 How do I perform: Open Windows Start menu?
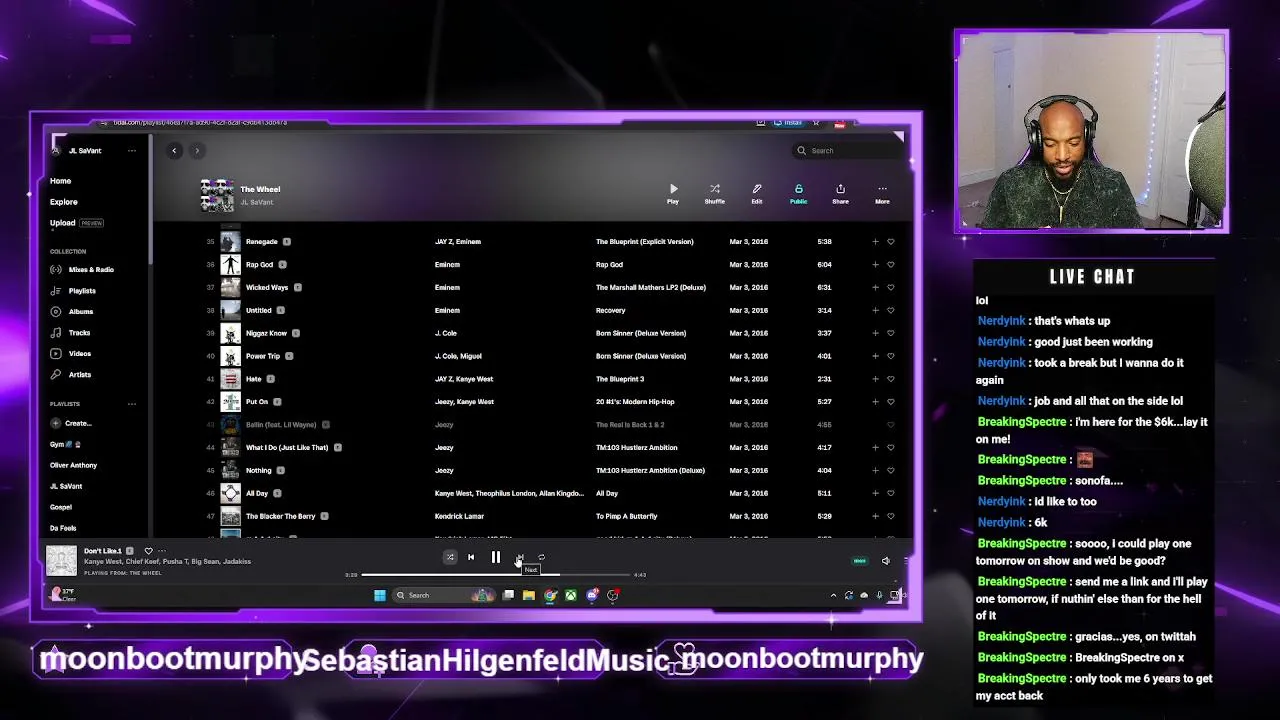tap(380, 595)
